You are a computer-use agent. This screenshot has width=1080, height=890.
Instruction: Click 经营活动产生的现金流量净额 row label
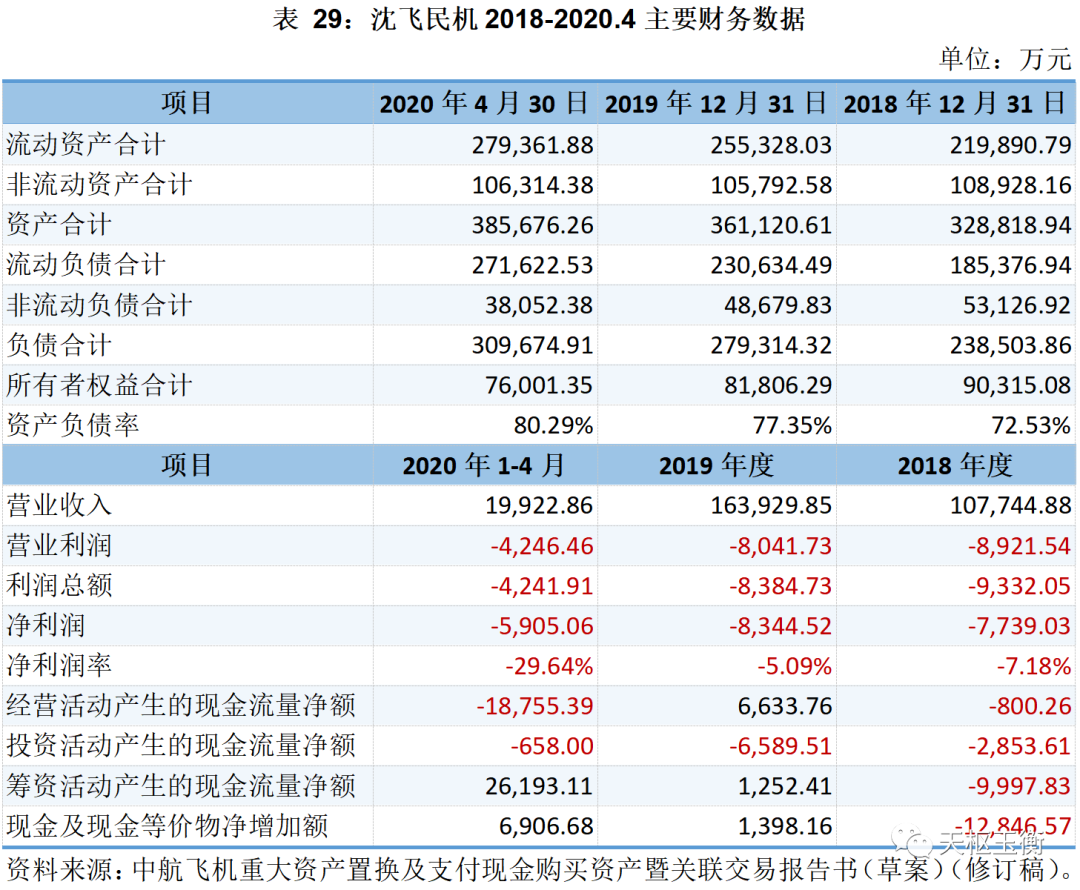click(x=181, y=706)
